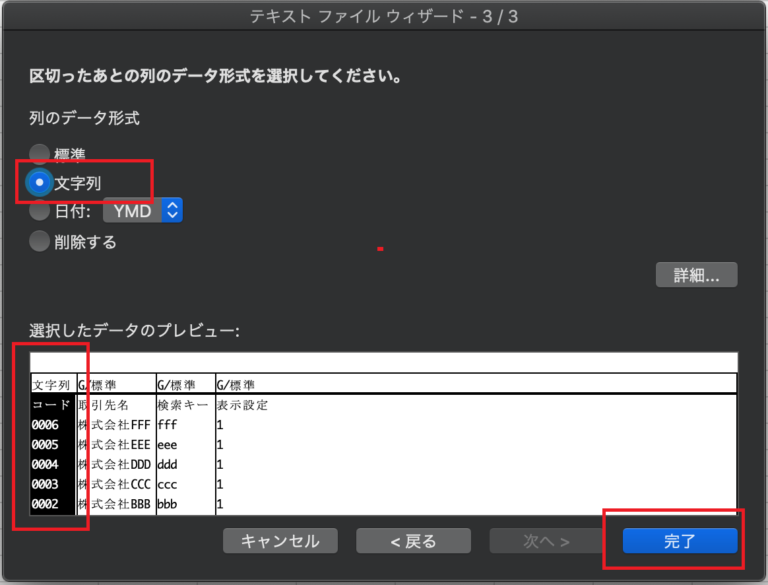Screen dimensions: 768x585
Task: Click code 0002 in the preview
Action: 45,504
